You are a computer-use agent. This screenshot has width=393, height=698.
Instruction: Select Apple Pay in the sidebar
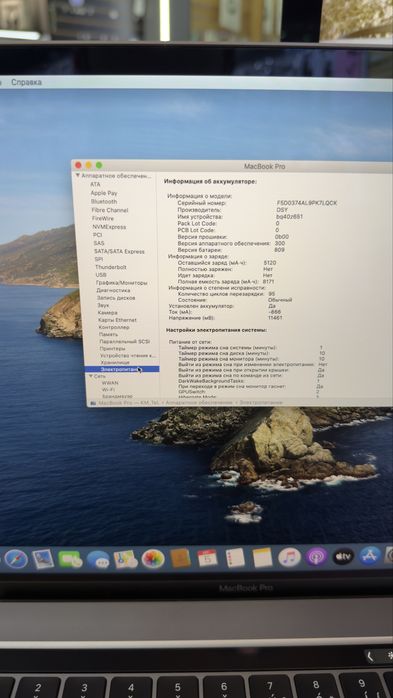104,193
